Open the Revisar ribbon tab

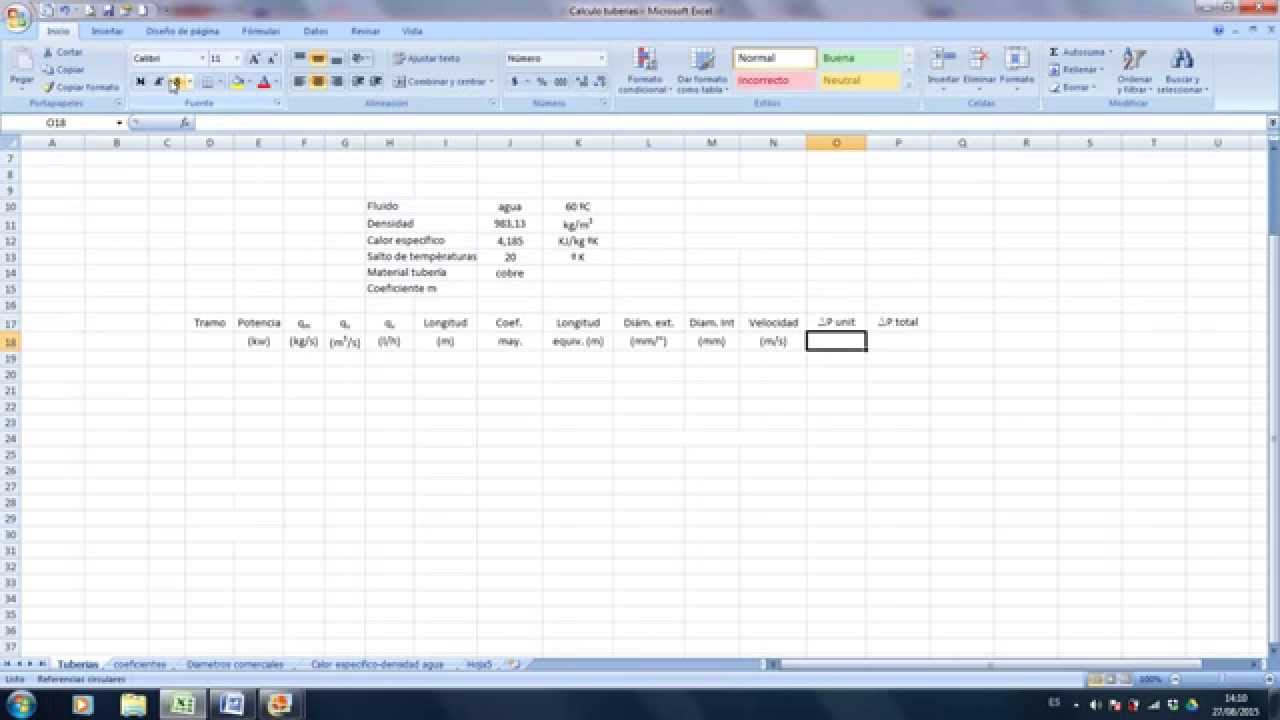(x=365, y=31)
